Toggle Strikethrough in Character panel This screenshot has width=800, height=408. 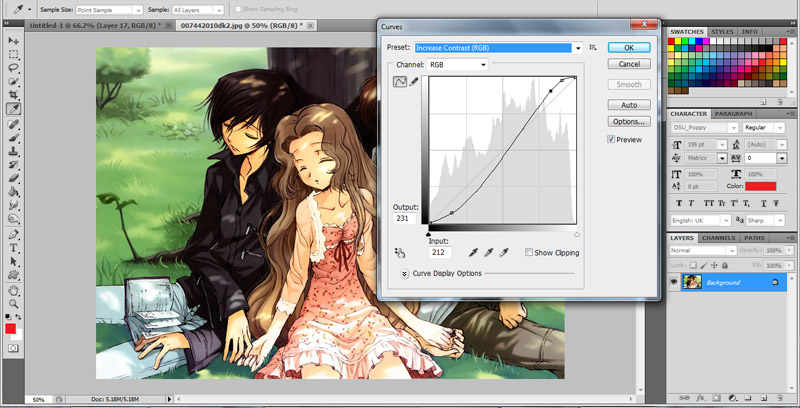coord(776,203)
